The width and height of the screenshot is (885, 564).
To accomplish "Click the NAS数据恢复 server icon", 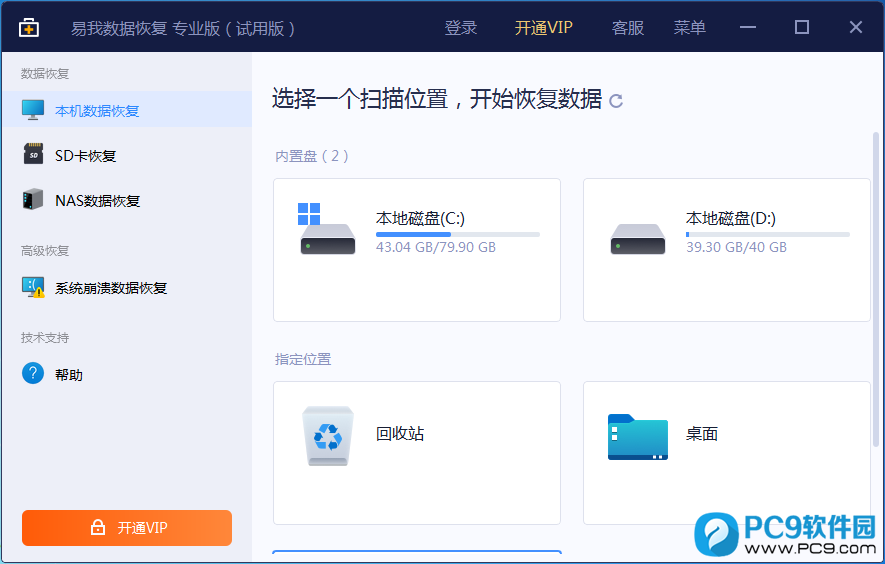I will pyautogui.click(x=33, y=199).
